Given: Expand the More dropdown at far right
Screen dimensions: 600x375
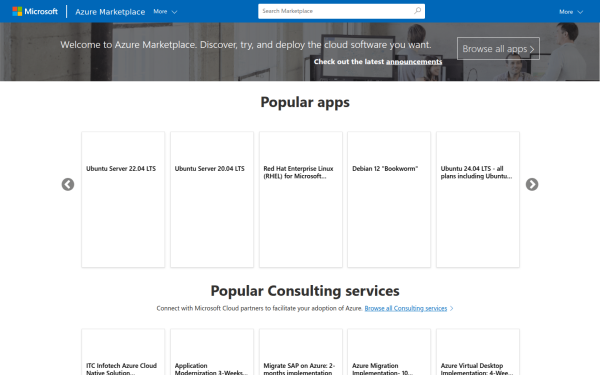Looking at the screenshot, I should point(571,12).
